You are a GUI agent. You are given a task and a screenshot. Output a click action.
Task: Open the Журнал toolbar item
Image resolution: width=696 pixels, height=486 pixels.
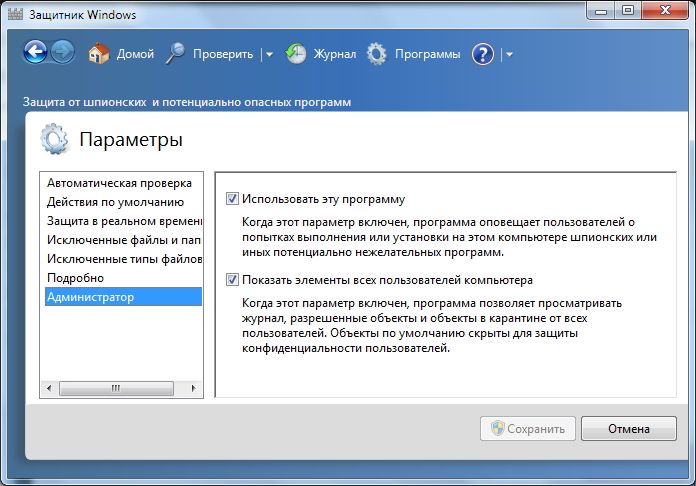[x=335, y=54]
